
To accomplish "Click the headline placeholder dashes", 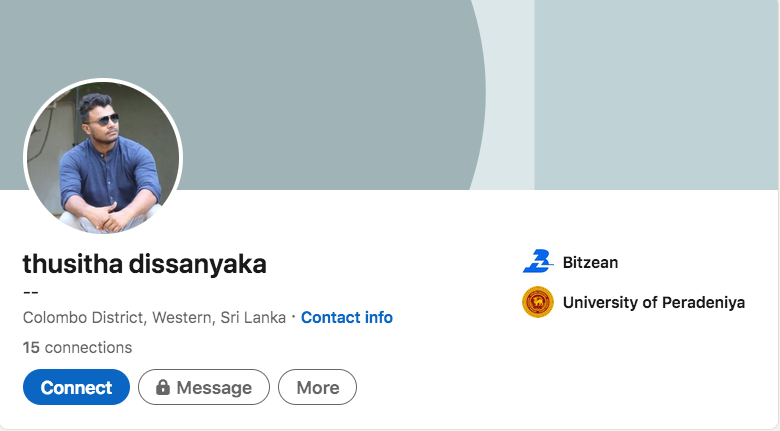I will point(31,292).
